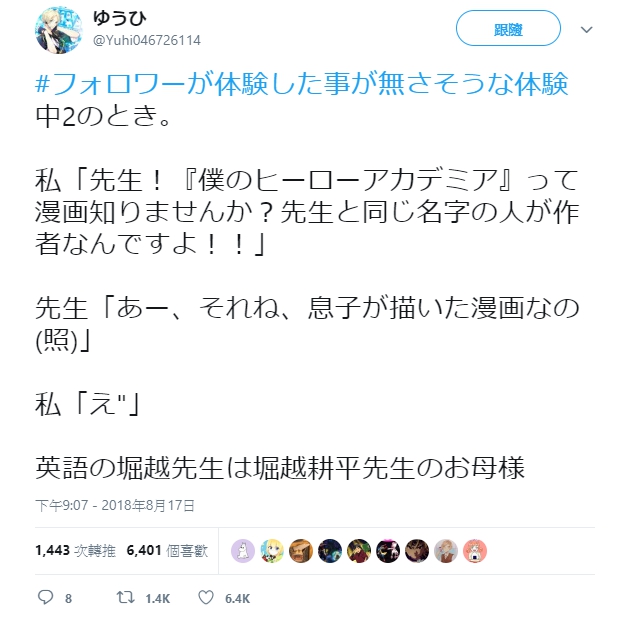Image resolution: width=628 pixels, height=622 pixels.
Task: Open the dark blue liker avatar
Action: 330,551
